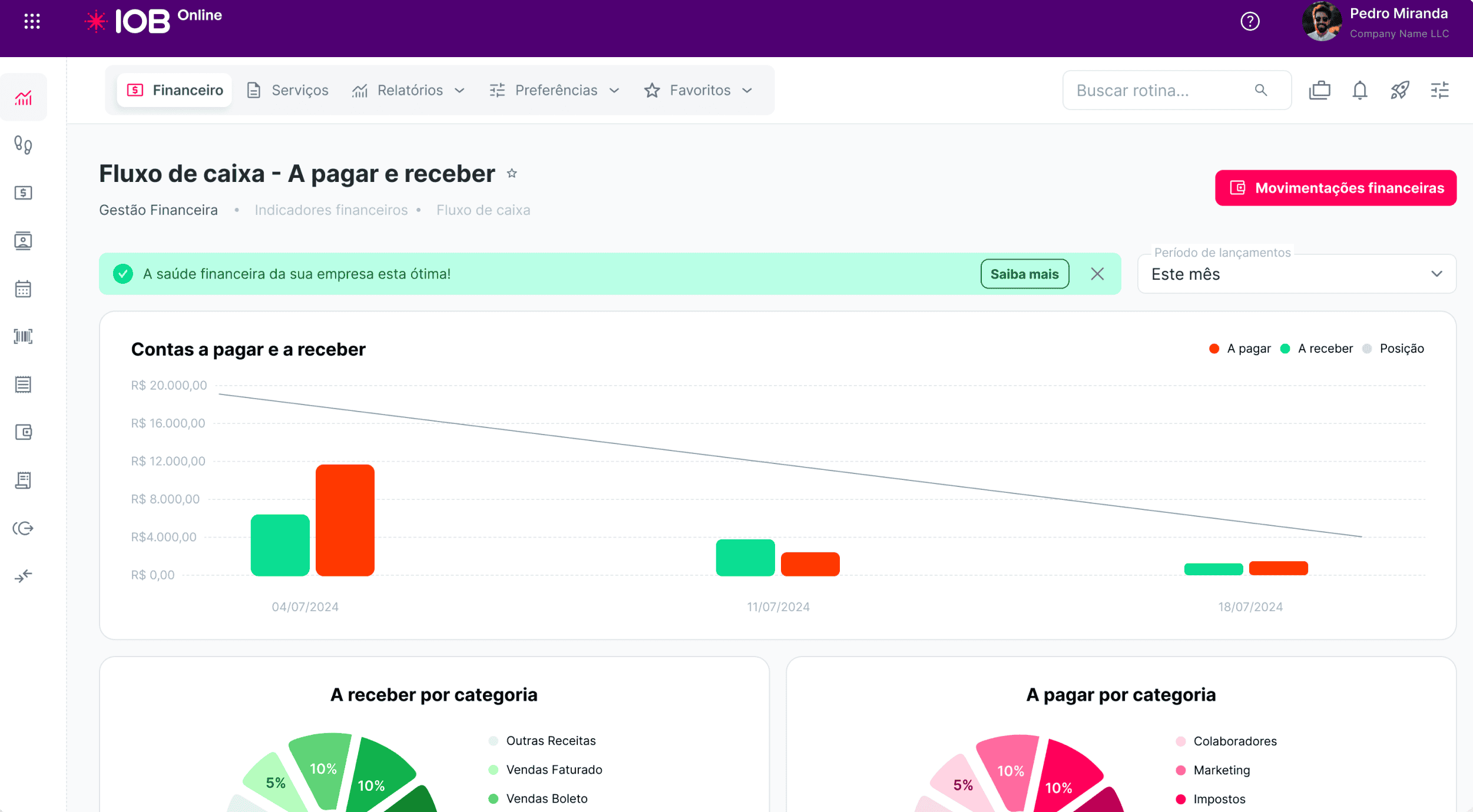The width and height of the screenshot is (1473, 812).
Task: Toggle Marketing legend entry
Action: point(1213,770)
